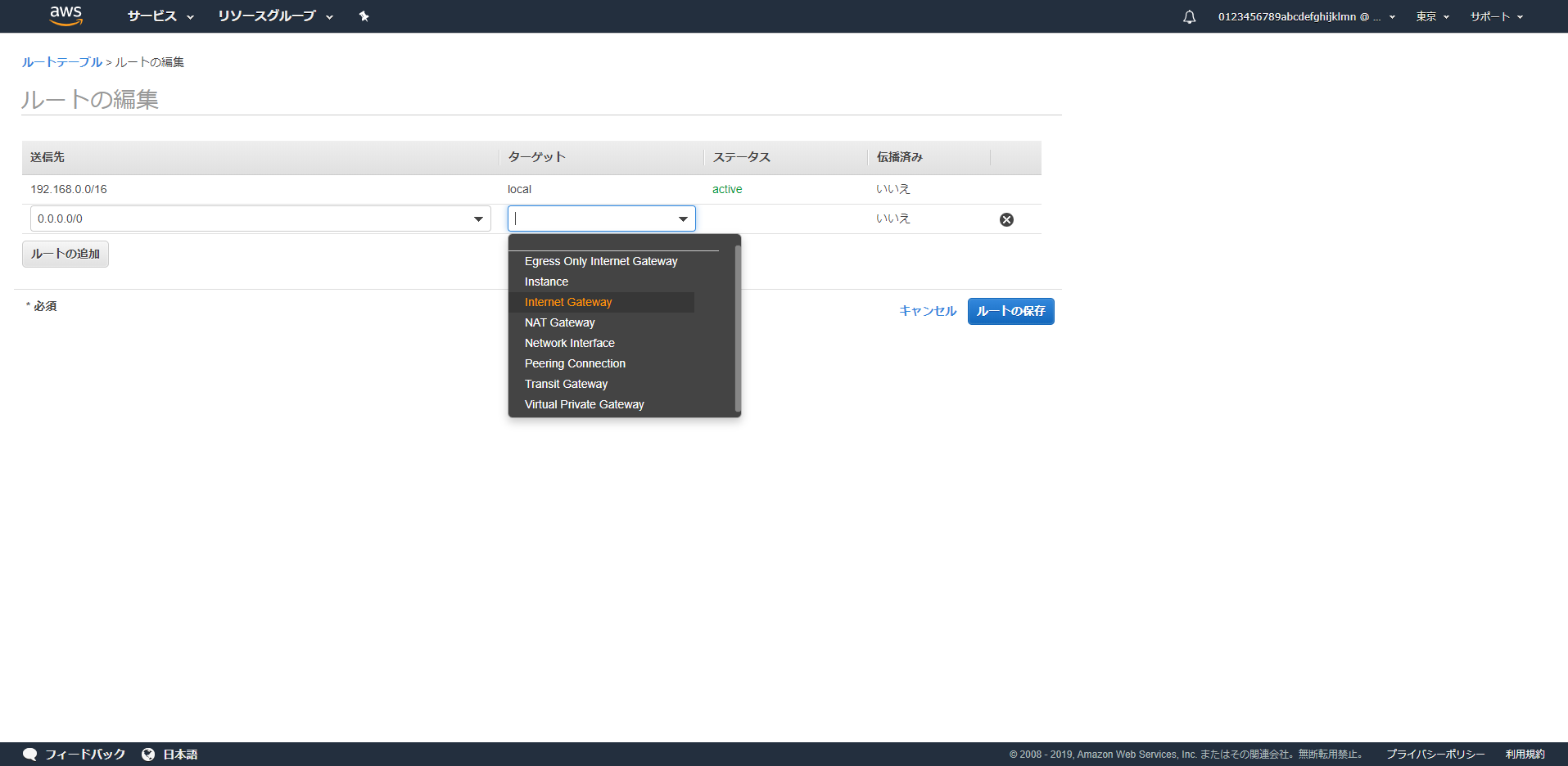Click the globe language icon

coord(148,754)
